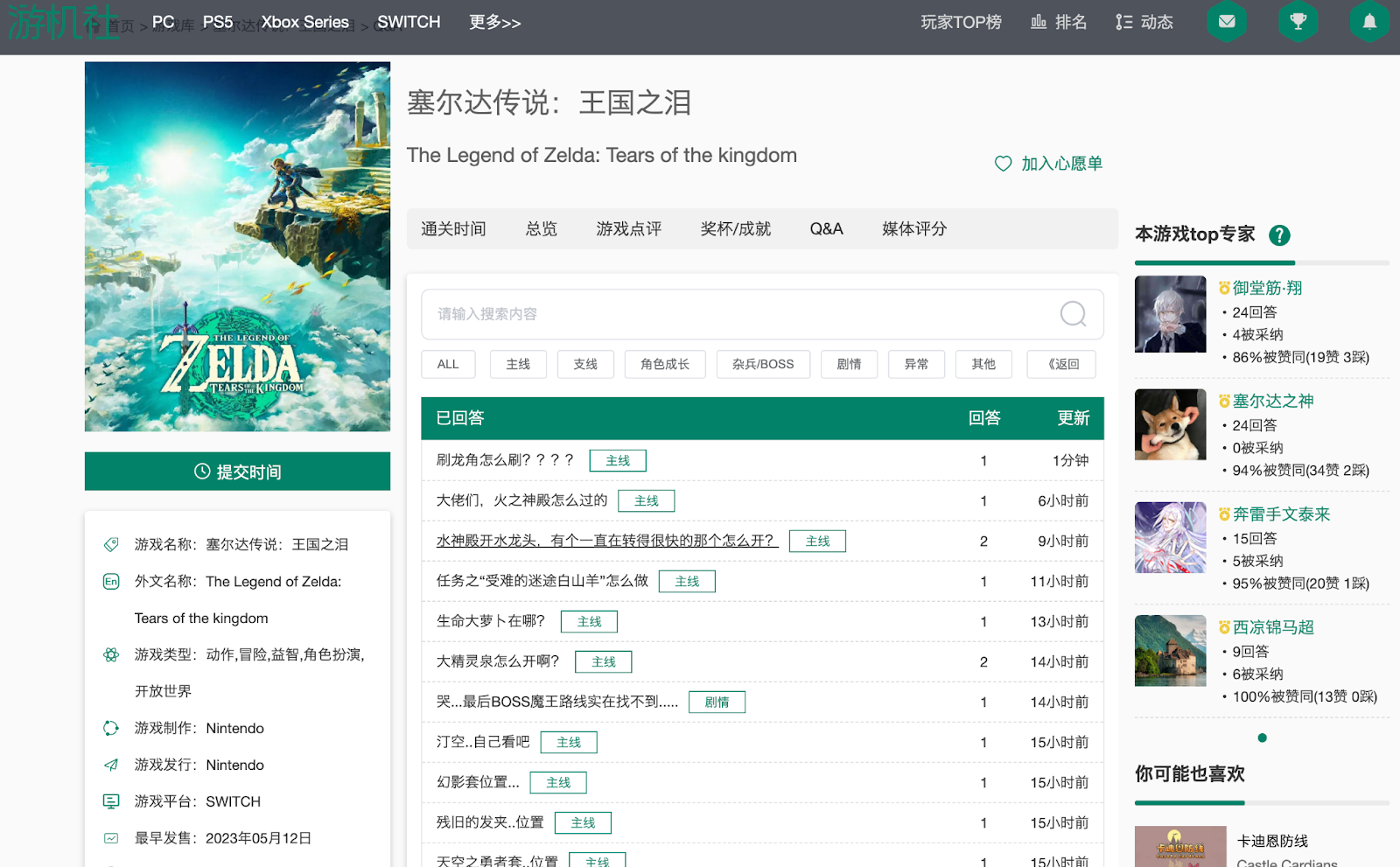Viewport: 1400px width, 867px height.
Task: Click the search magnifier icon
Action: (x=1073, y=313)
